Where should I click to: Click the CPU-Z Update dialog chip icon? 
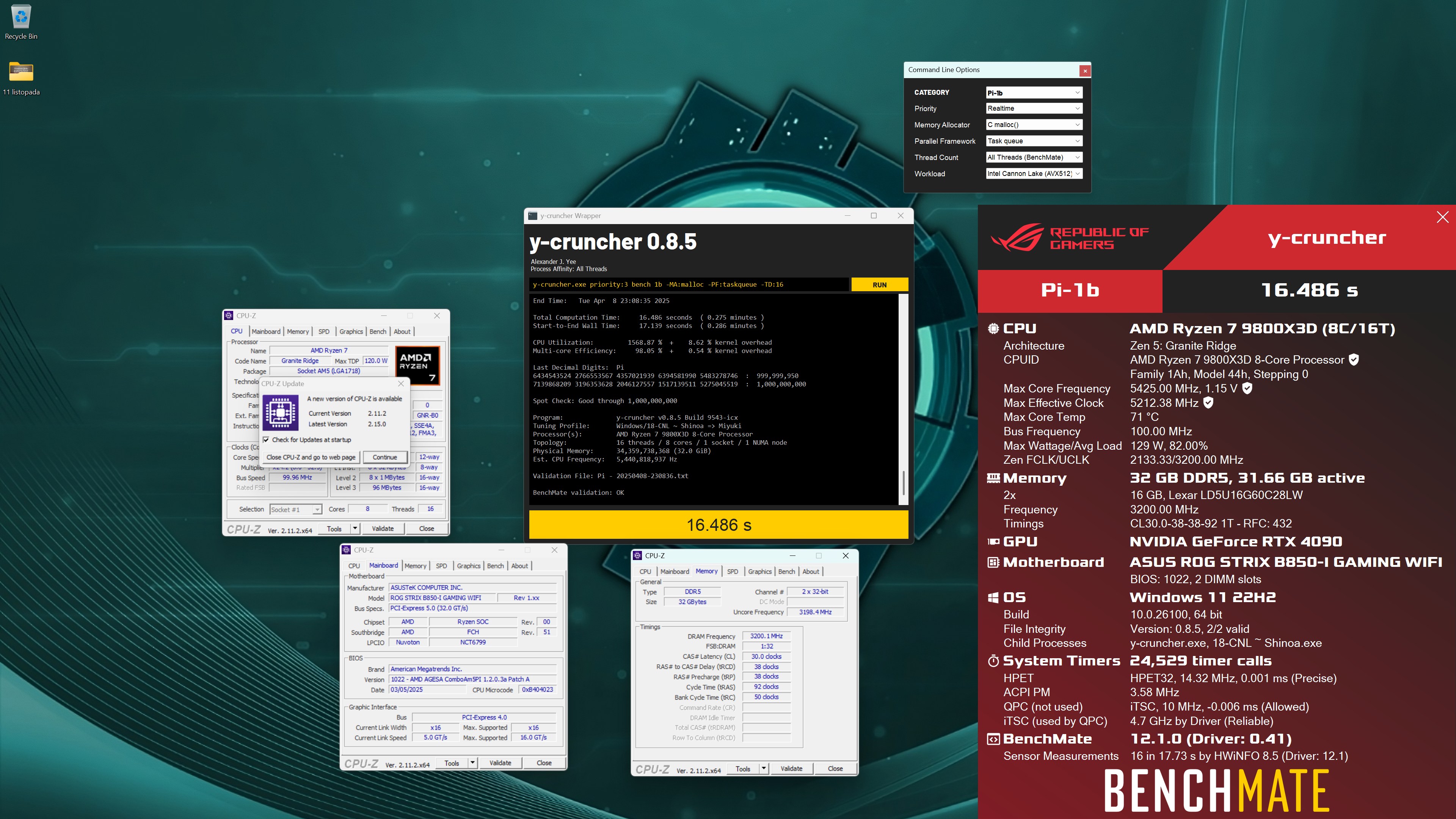coord(280,413)
